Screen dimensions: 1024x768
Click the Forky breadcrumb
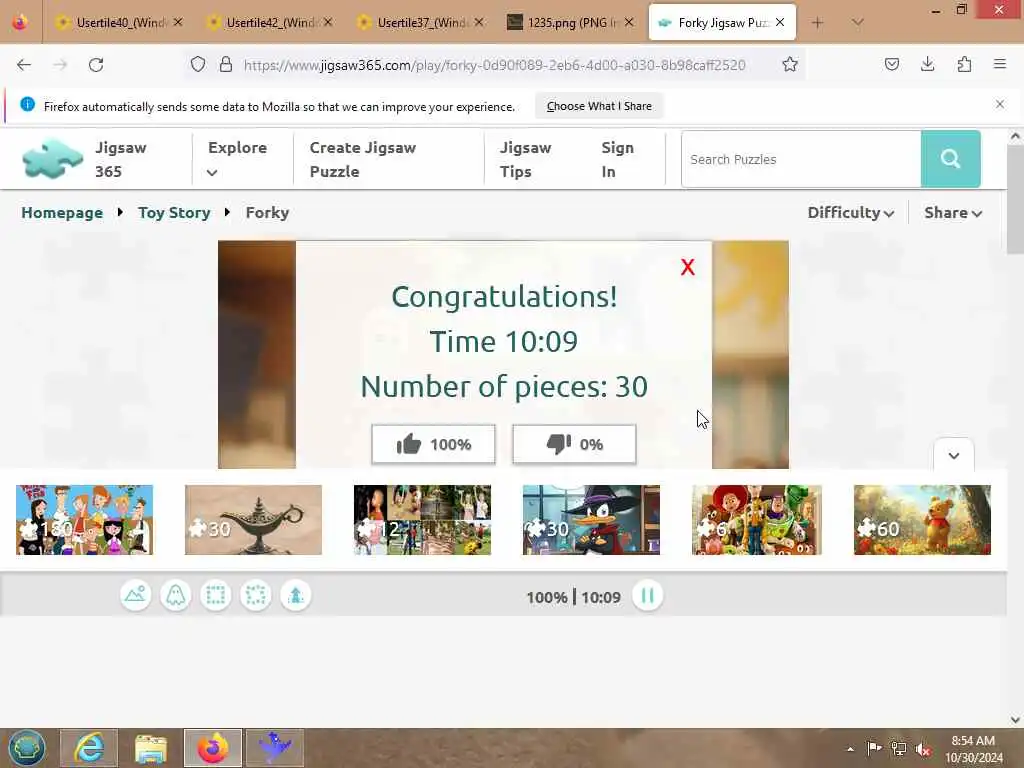coord(267,213)
